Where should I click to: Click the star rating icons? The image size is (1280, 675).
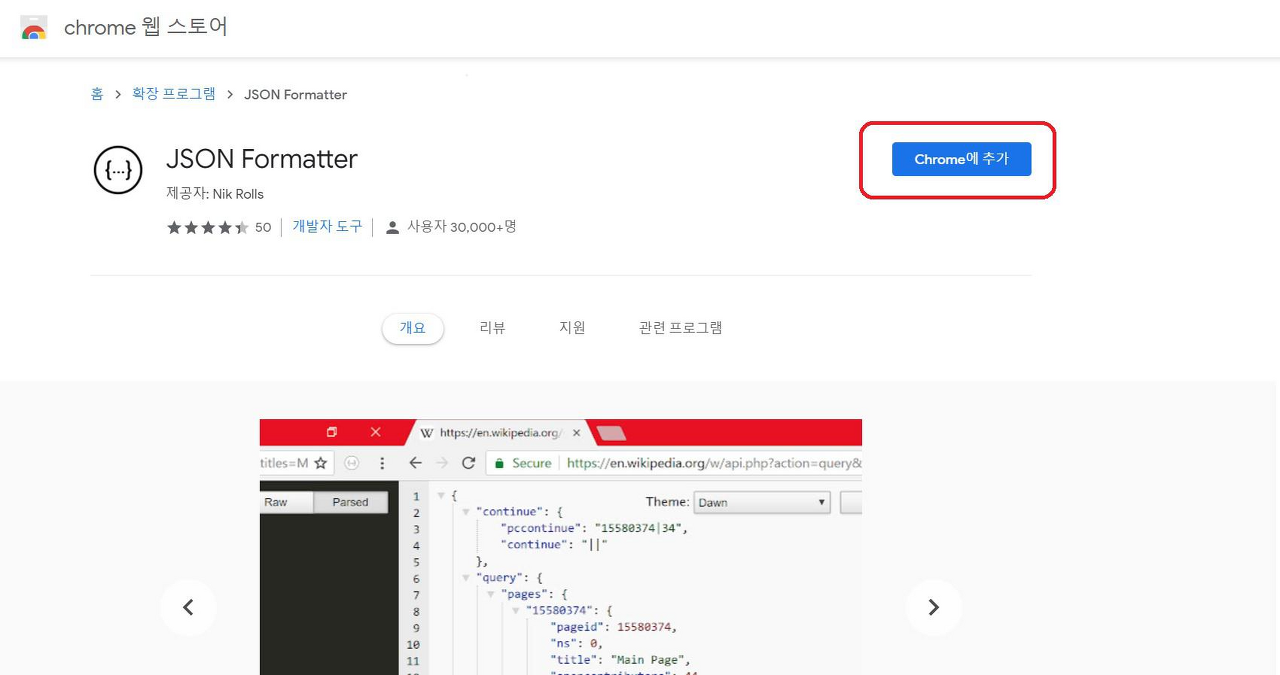[x=207, y=227]
